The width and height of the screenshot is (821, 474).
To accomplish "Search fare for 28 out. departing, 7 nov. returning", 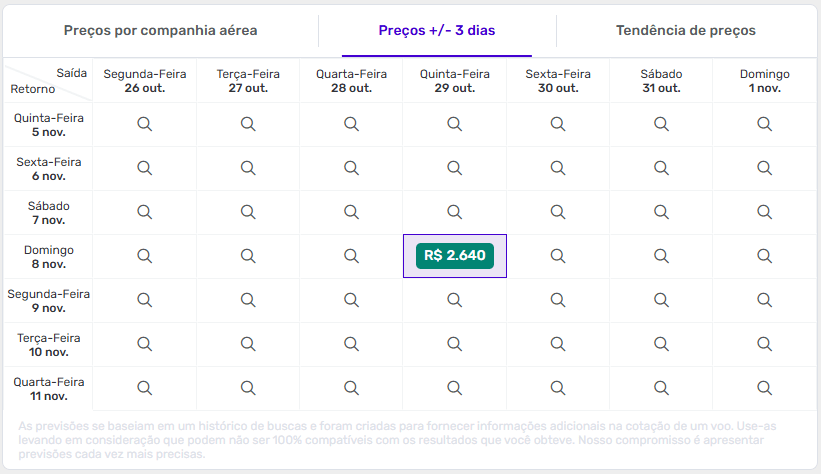I will pos(351,212).
